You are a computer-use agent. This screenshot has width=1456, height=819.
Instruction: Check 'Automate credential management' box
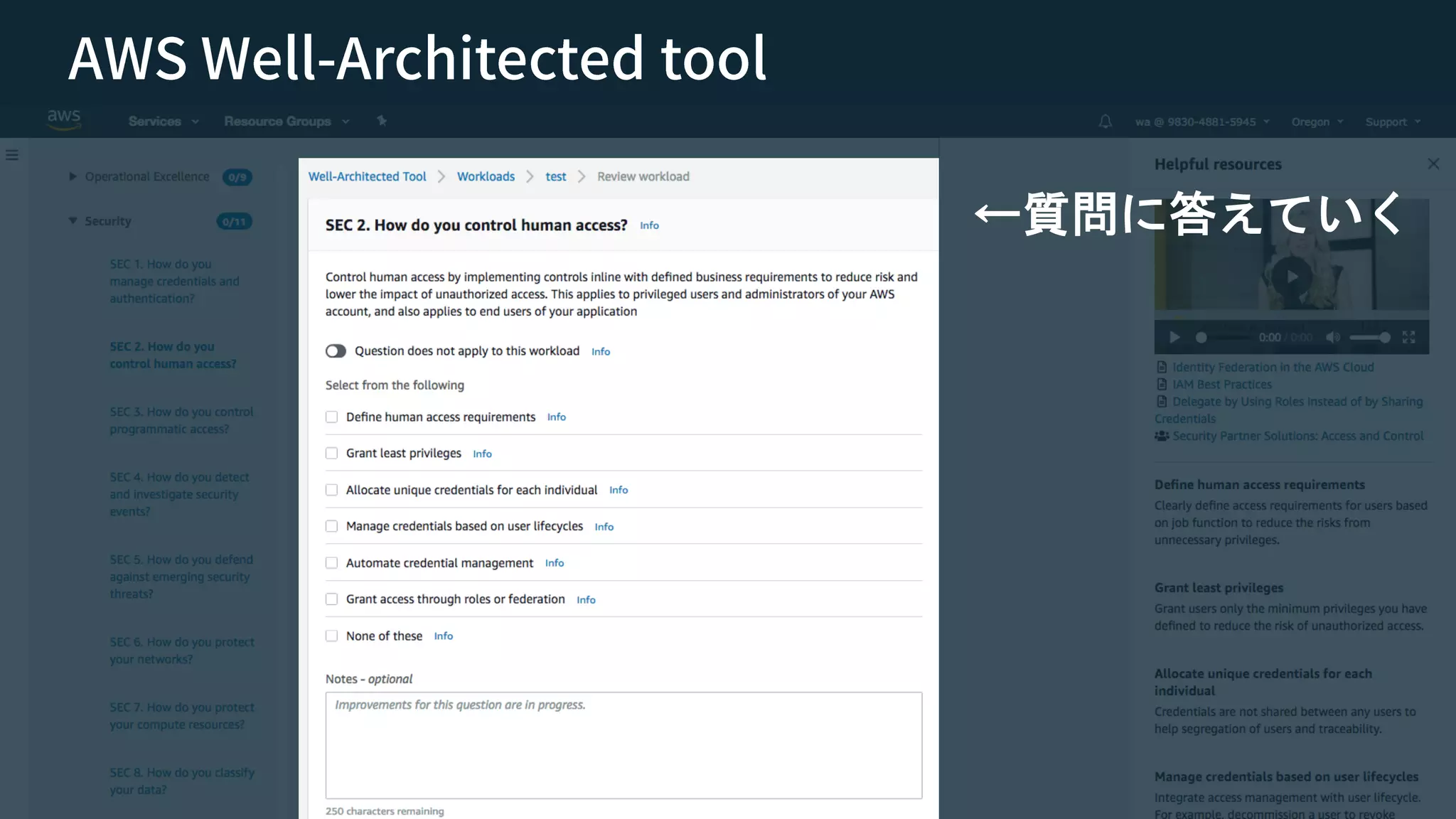click(x=331, y=563)
